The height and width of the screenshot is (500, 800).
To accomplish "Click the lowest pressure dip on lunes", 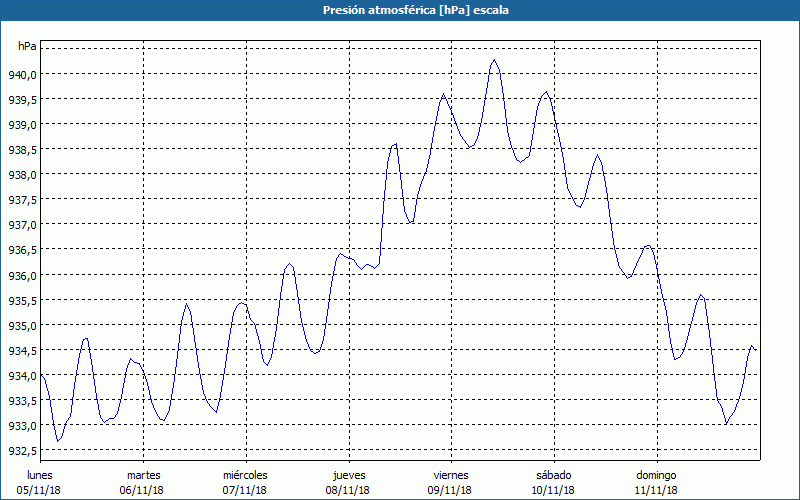I will tap(58, 441).
